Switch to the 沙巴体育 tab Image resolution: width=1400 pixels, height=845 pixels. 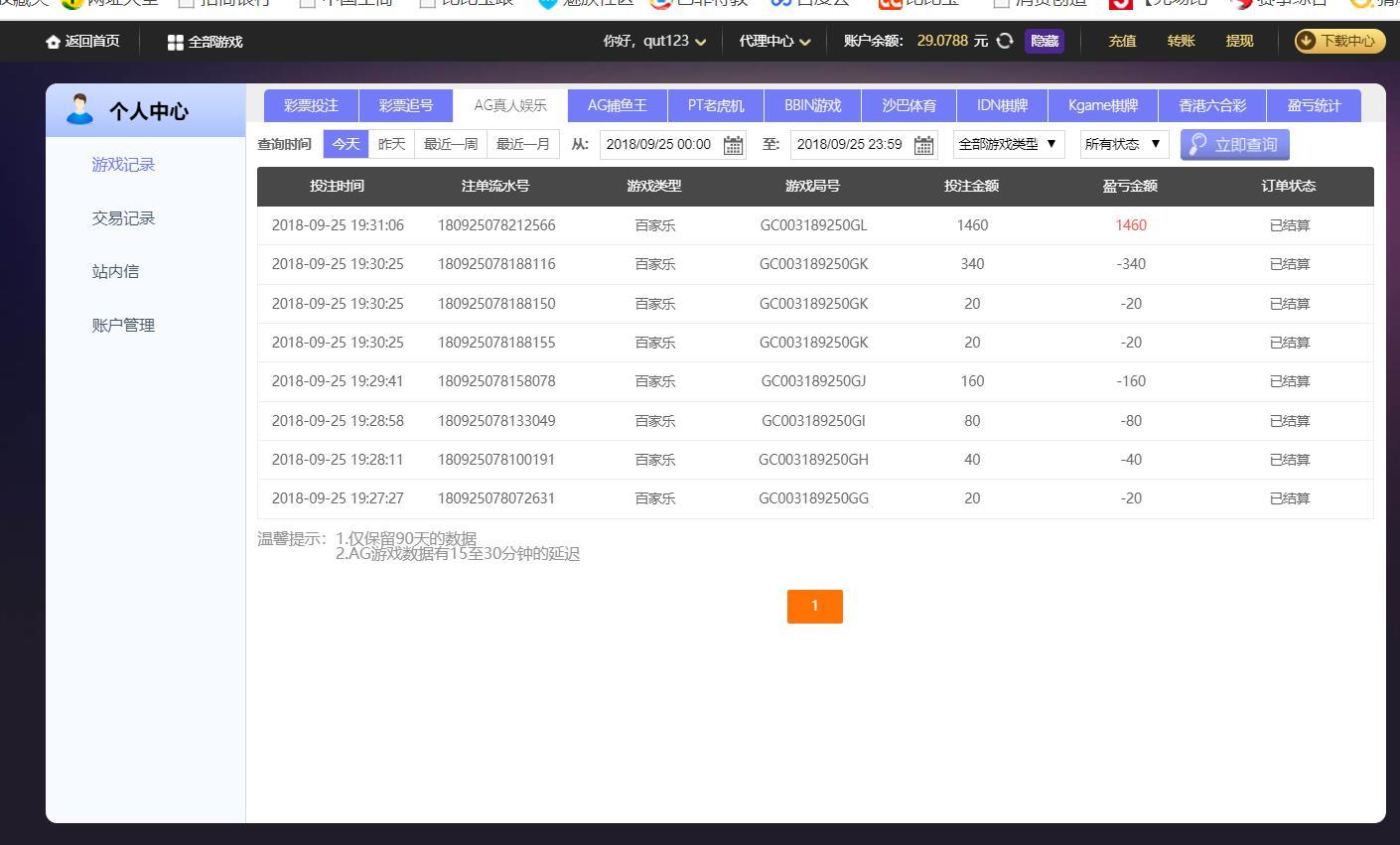tap(909, 105)
